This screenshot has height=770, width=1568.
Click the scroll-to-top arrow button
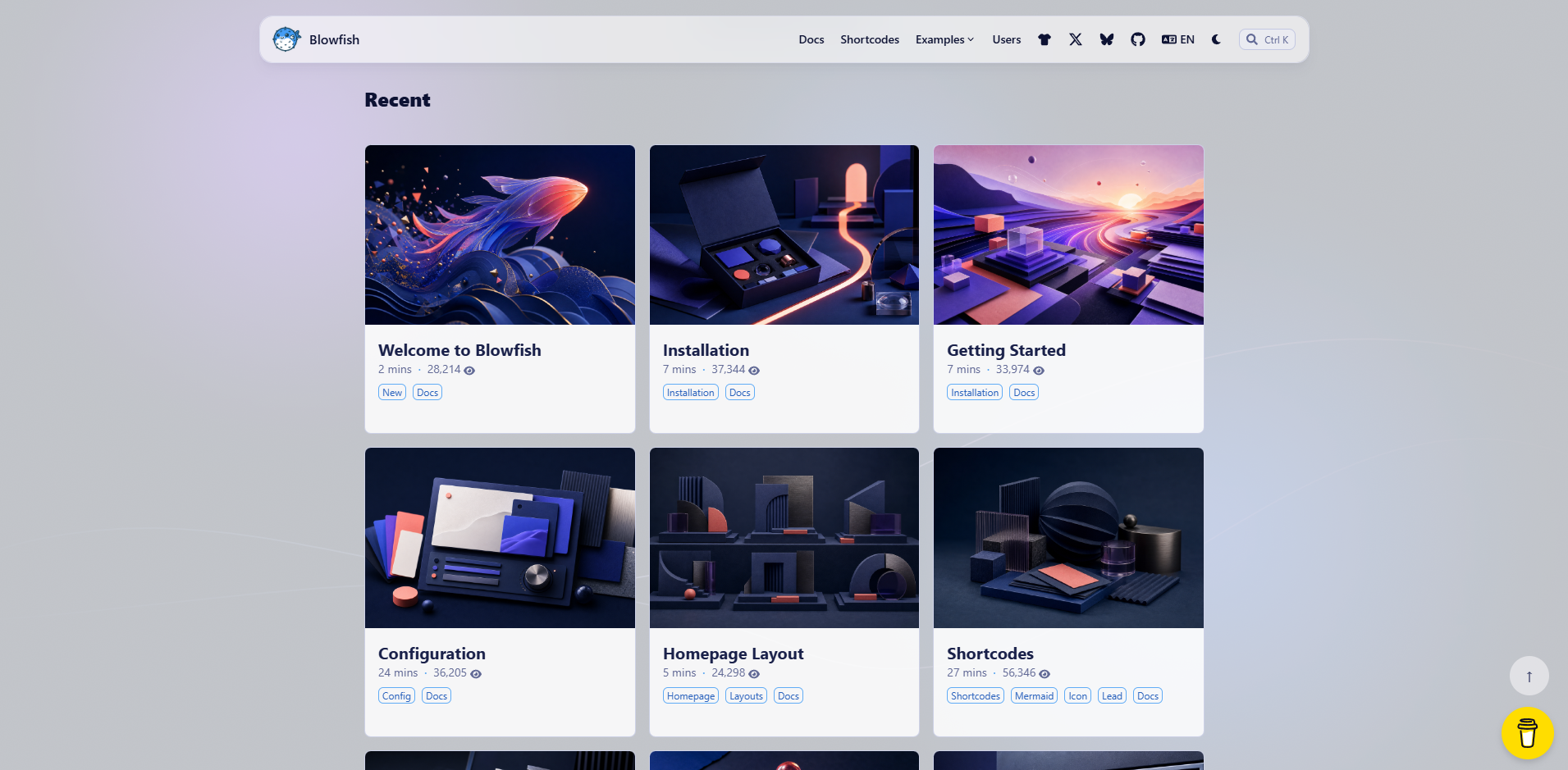1529,677
